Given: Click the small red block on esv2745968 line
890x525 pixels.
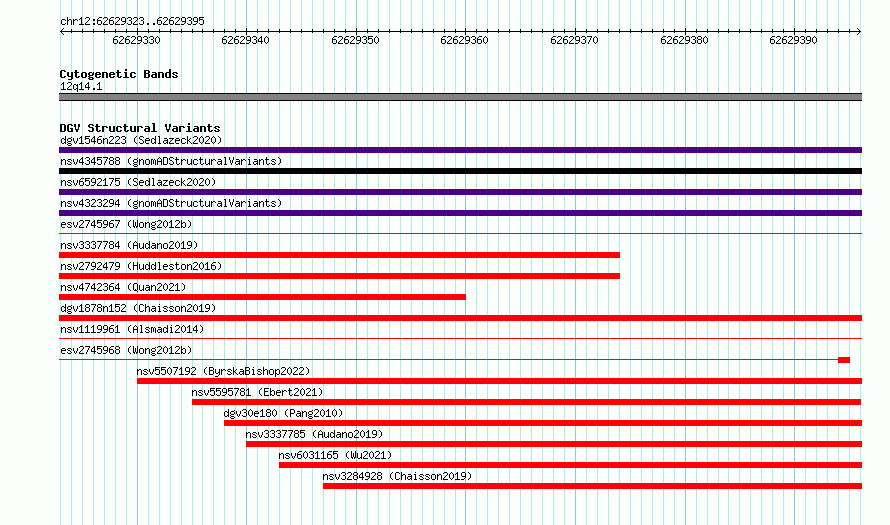Looking at the screenshot, I should [844, 360].
